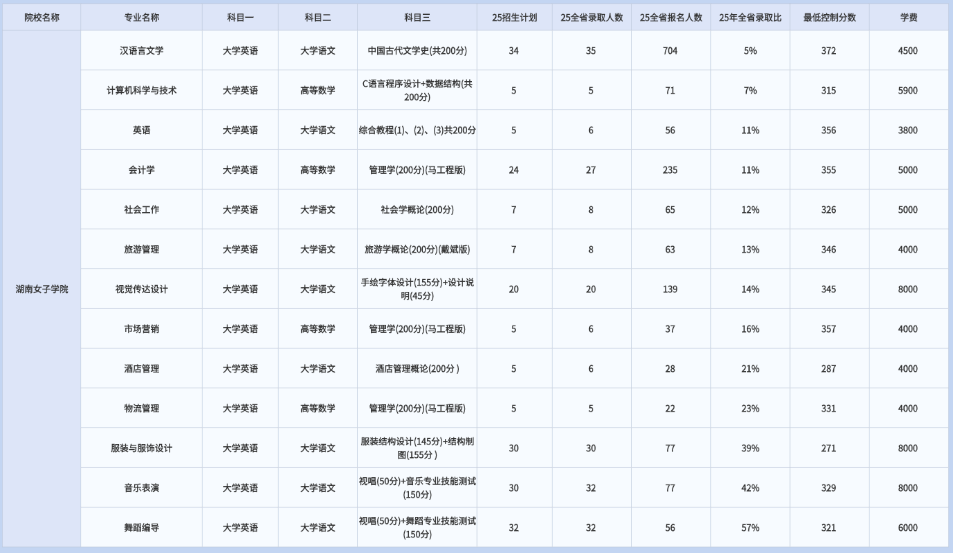Select the 视觉传达设计 major cell
This screenshot has height=553, width=953.
(141, 289)
